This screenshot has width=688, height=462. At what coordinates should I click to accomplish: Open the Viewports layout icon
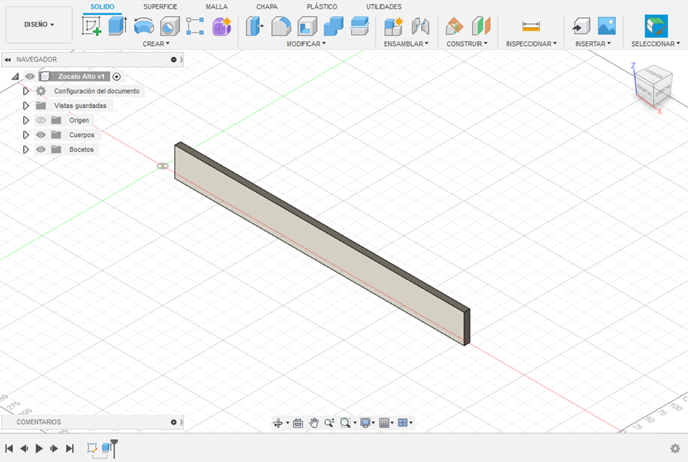pos(403,423)
